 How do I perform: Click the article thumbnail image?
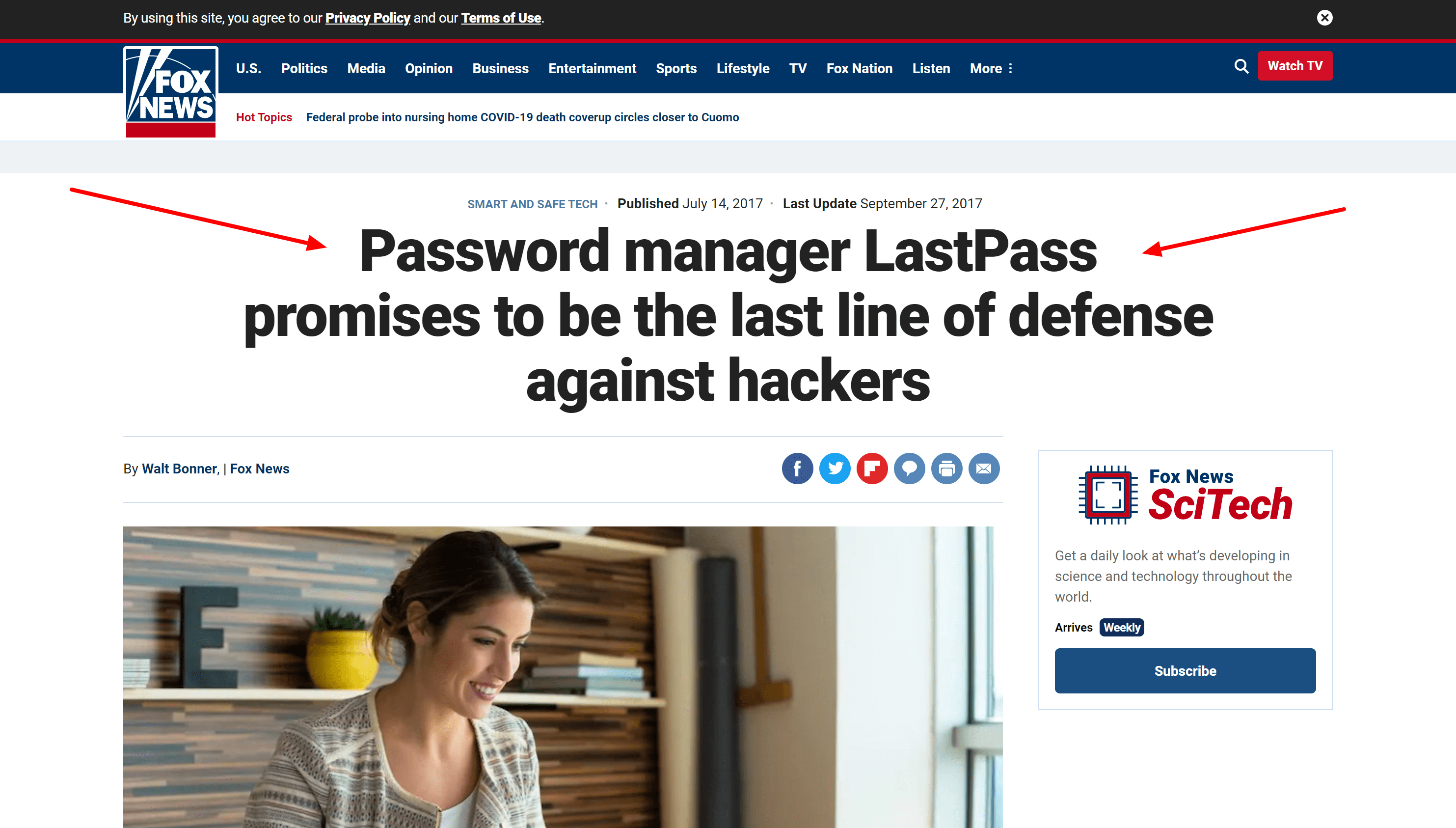point(561,676)
